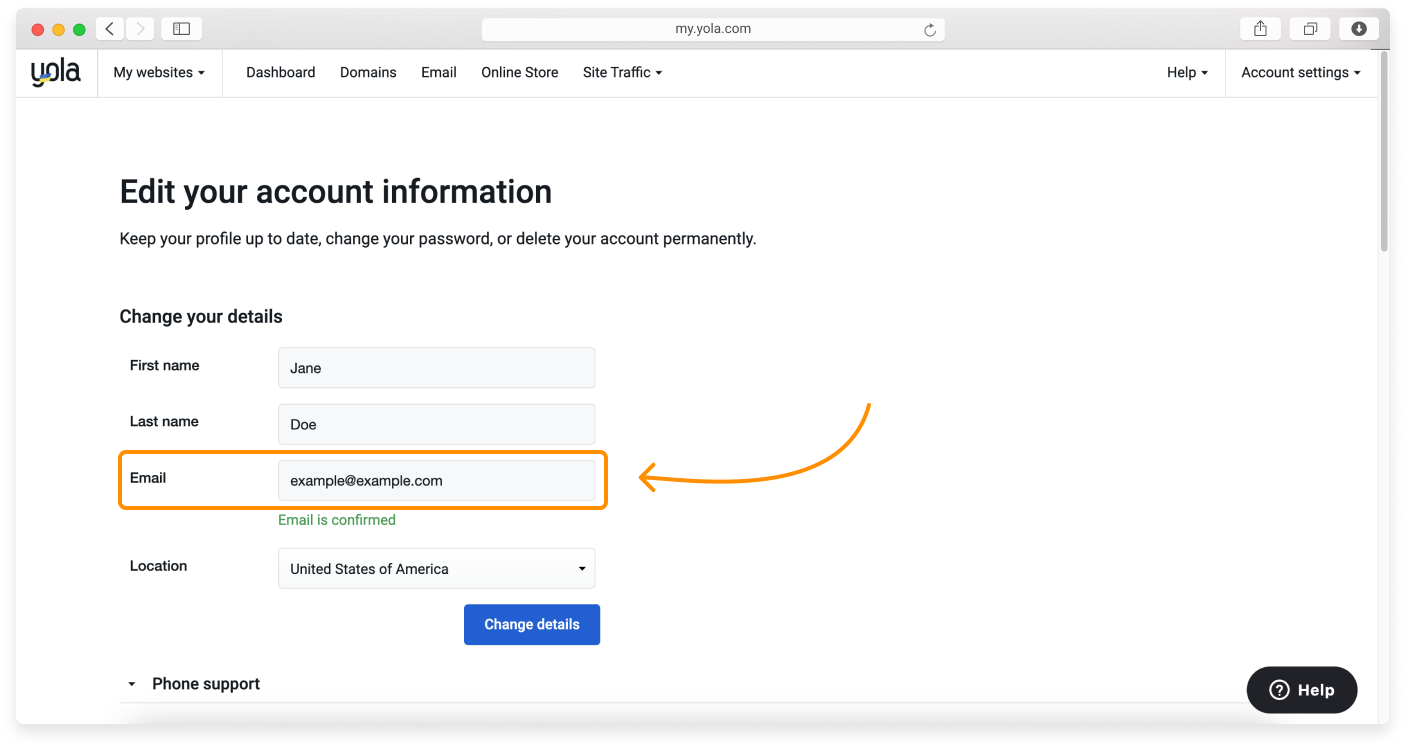Click the reload icon in the address bar
The image size is (1406, 748).
coord(931,29)
